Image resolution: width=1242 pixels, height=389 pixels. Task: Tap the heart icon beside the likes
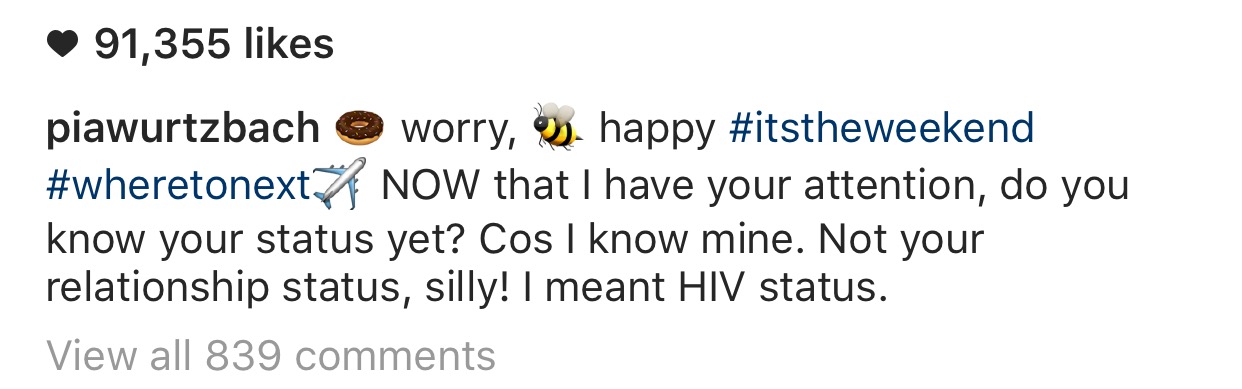(62, 44)
